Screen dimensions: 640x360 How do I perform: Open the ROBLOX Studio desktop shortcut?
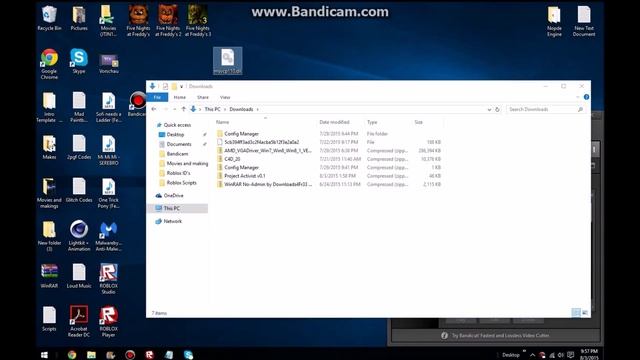[x=109, y=278]
